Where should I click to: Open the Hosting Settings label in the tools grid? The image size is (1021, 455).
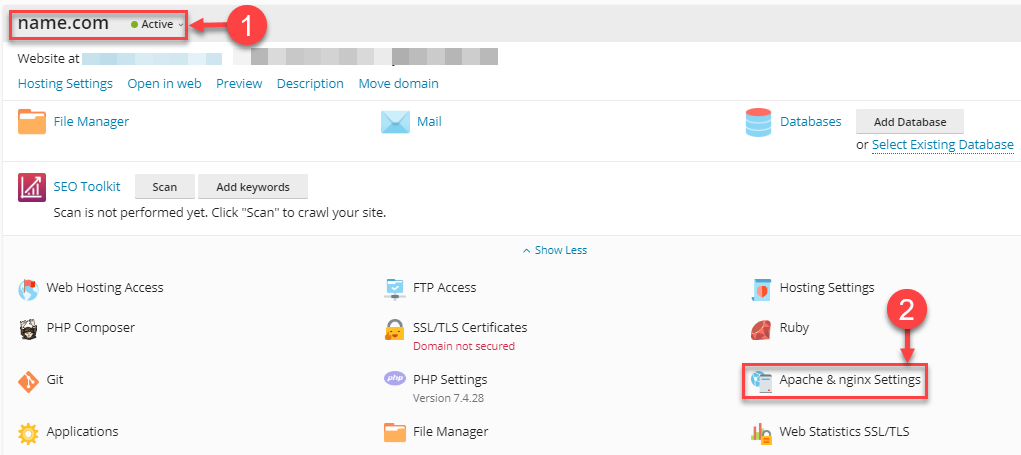(827, 287)
